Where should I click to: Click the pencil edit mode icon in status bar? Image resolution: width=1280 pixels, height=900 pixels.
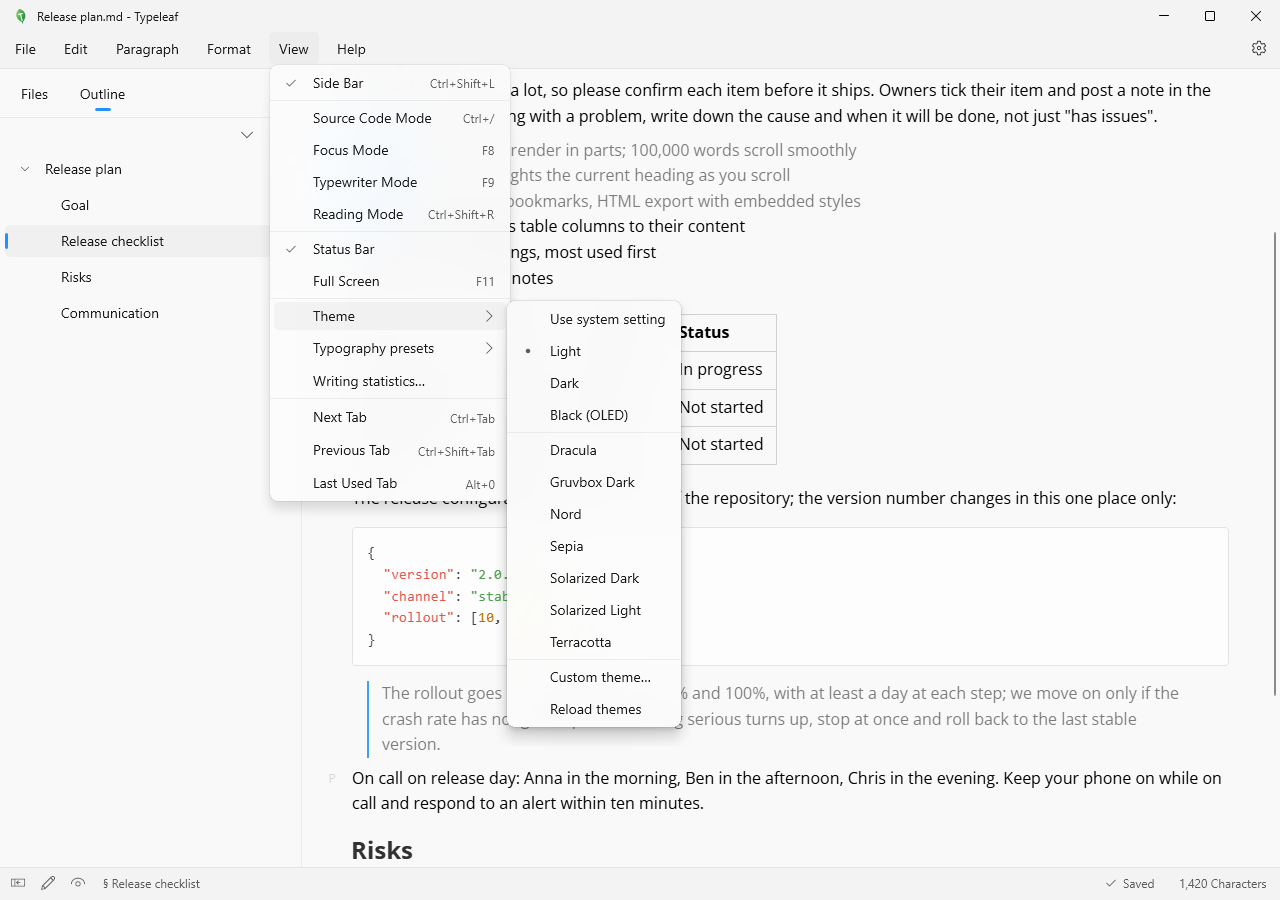click(48, 883)
